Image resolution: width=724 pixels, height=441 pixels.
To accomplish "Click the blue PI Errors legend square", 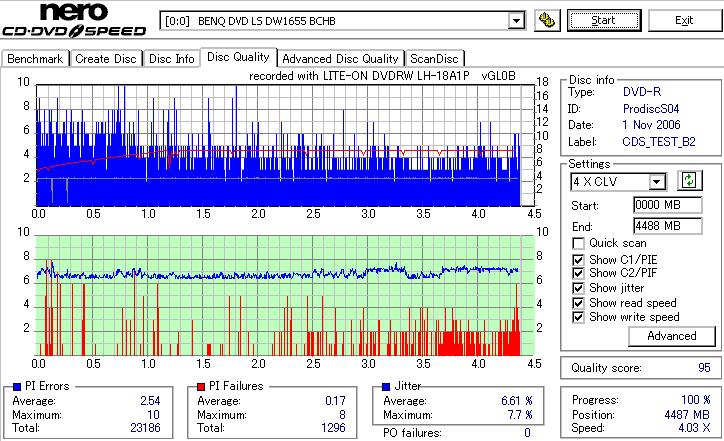I will click(17, 387).
